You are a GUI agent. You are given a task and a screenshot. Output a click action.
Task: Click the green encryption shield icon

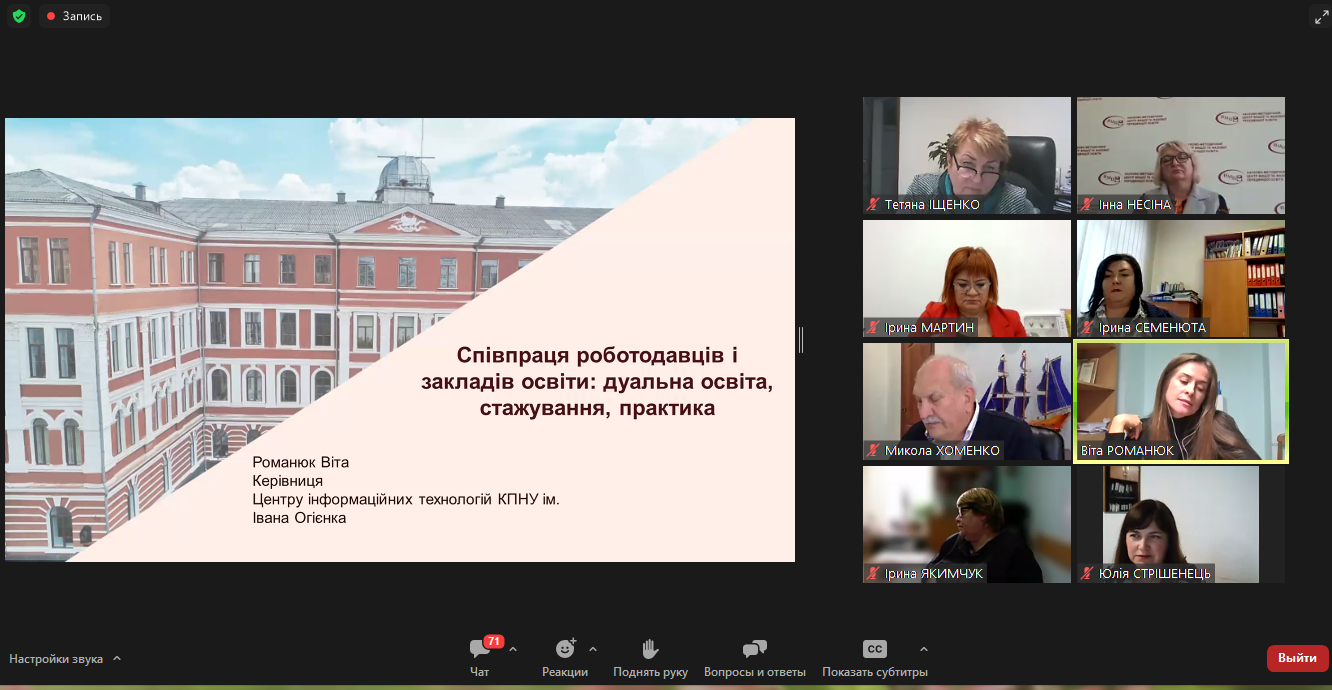[18, 16]
